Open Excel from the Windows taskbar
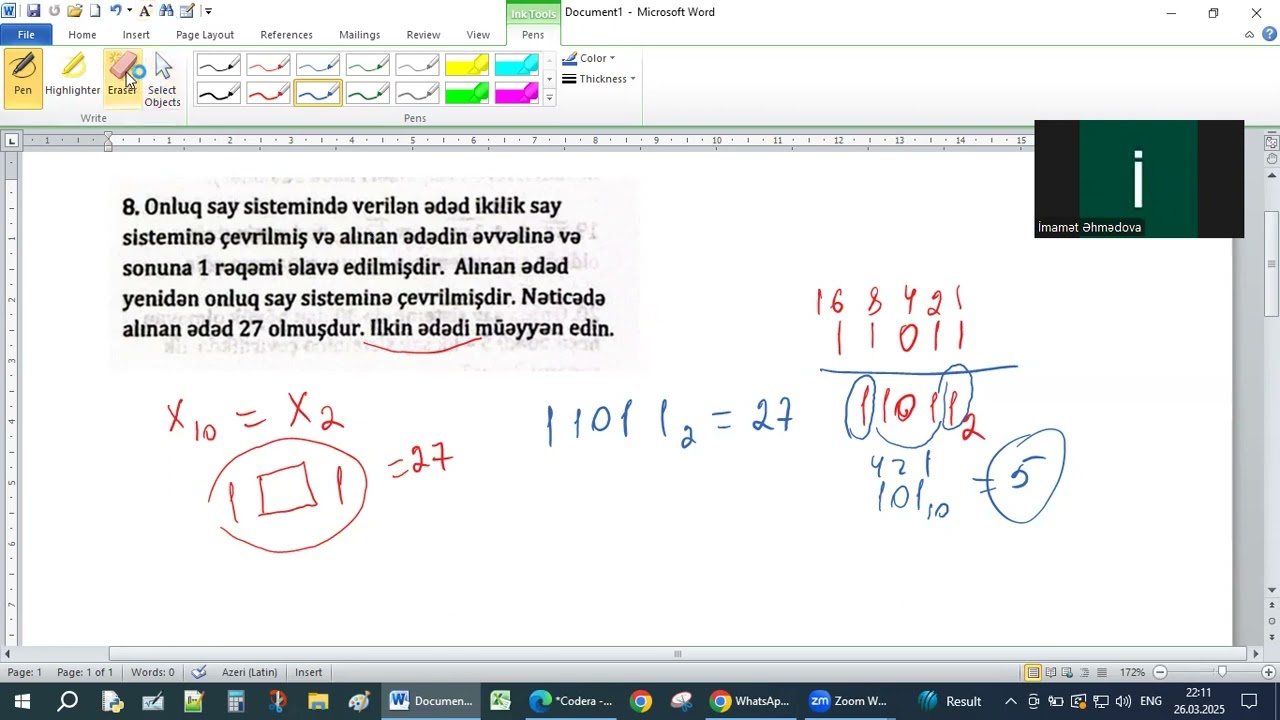 click(x=500, y=701)
